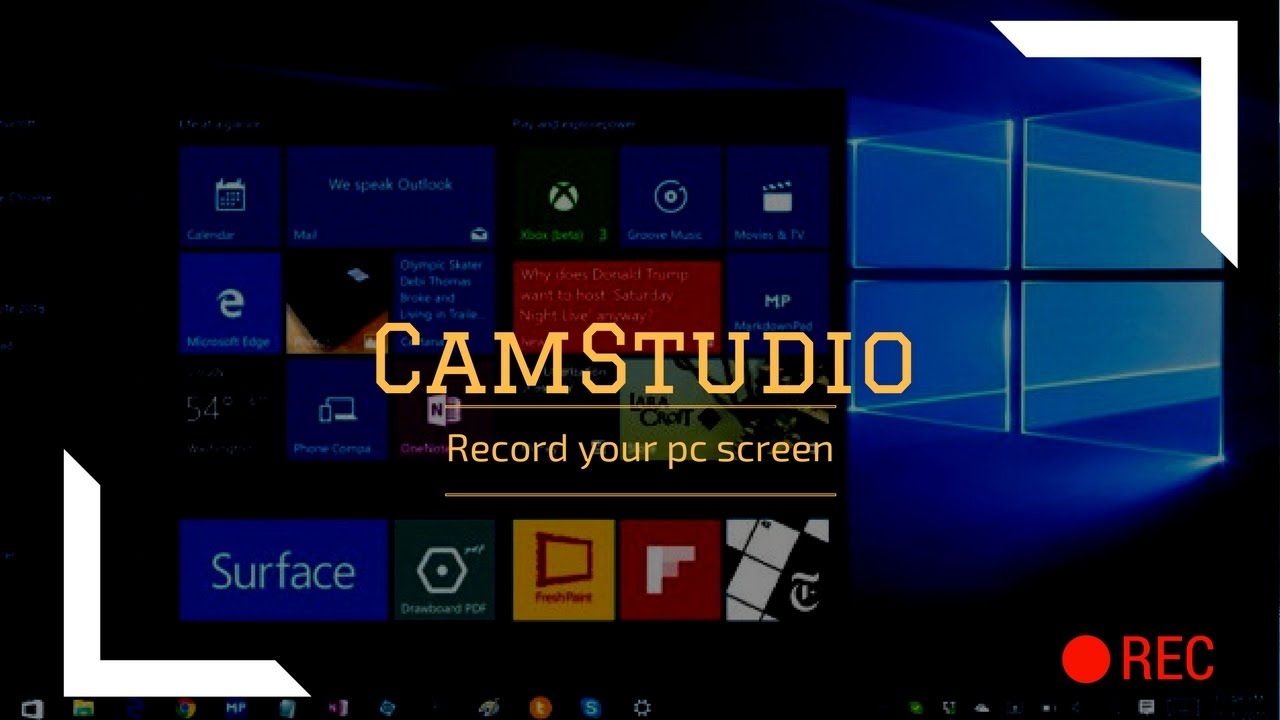Open the Groove Music tile
1280x720 pixels.
tap(671, 196)
